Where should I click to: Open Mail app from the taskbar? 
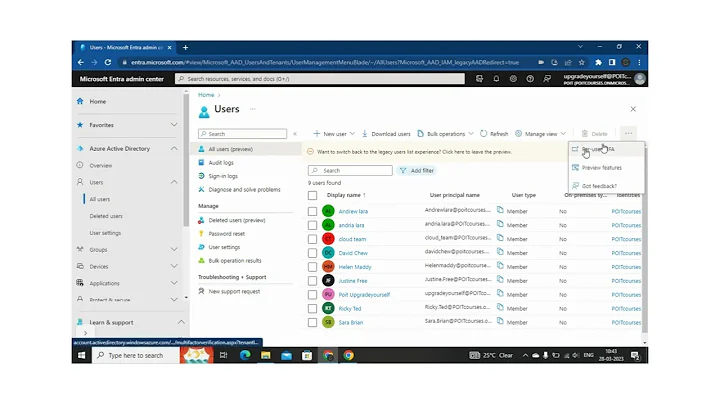pyautogui.click(x=287, y=355)
